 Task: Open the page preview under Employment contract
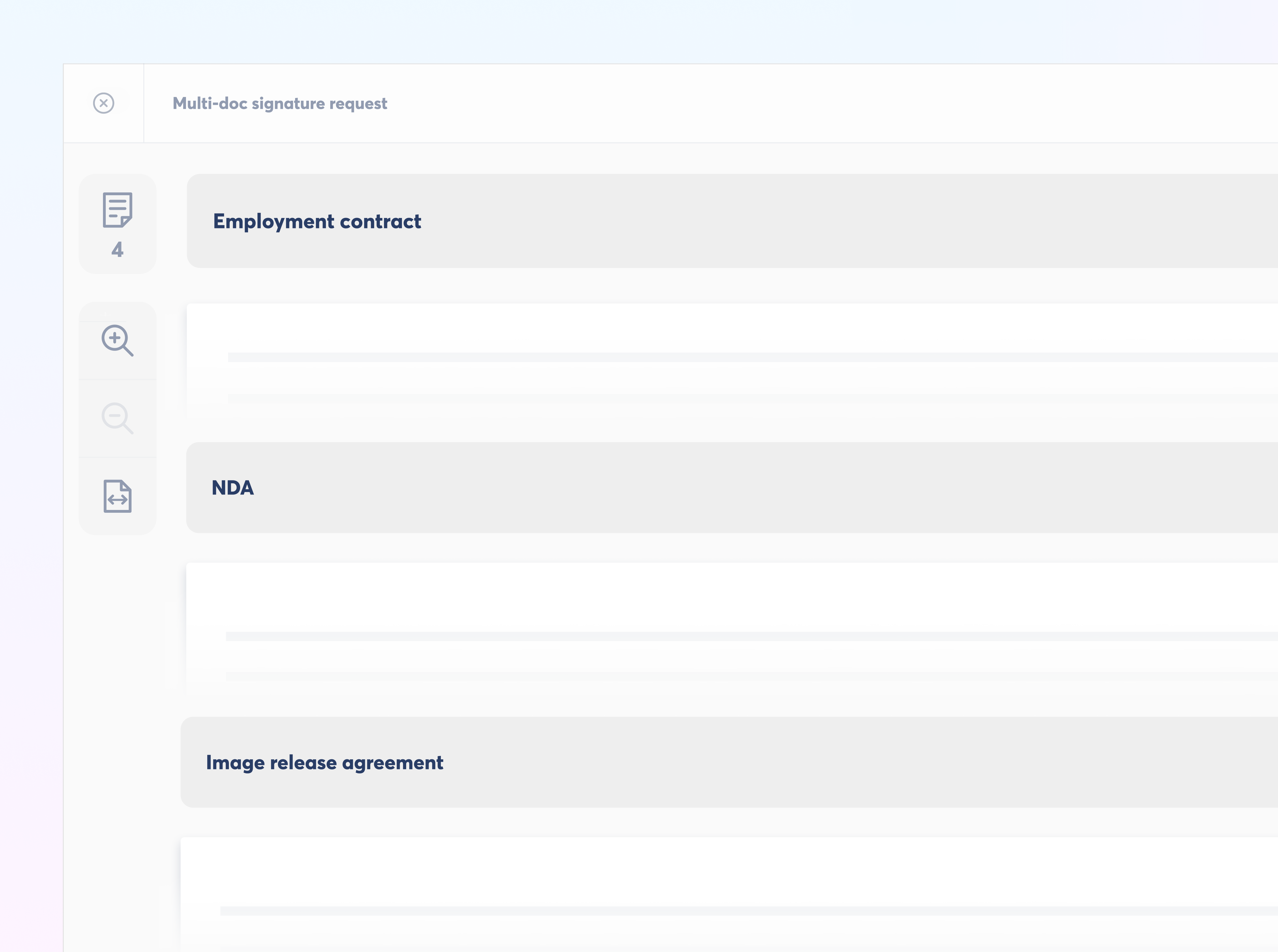click(x=732, y=361)
